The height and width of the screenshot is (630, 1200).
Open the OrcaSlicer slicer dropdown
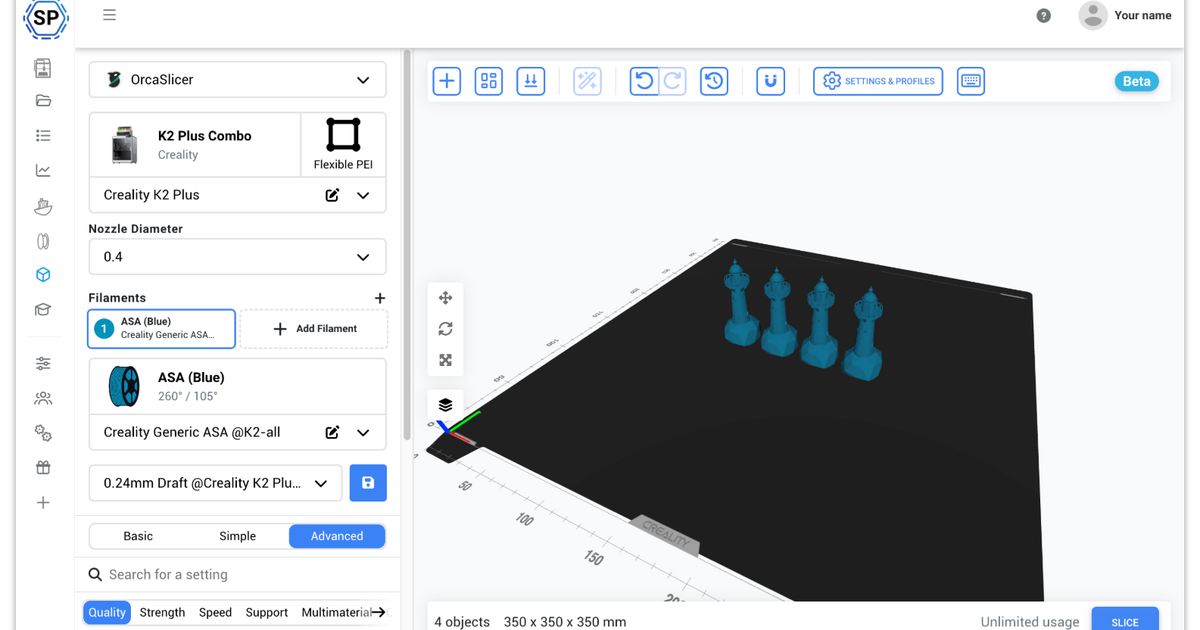click(238, 80)
